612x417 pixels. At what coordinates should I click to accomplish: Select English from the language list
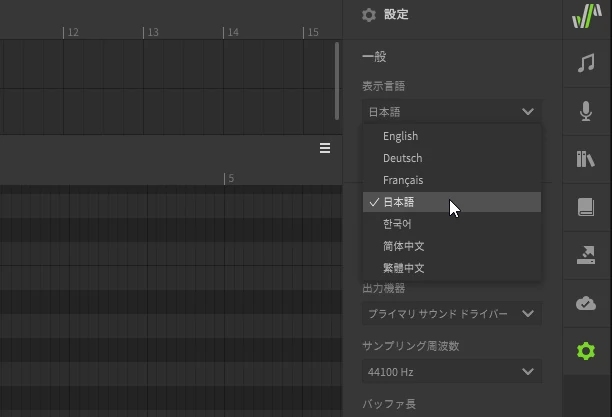400,136
